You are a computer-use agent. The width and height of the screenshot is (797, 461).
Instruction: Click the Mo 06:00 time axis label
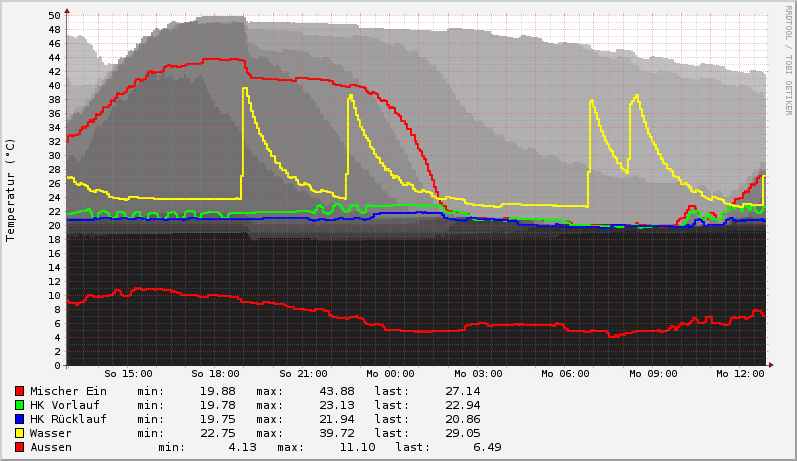tap(565, 374)
